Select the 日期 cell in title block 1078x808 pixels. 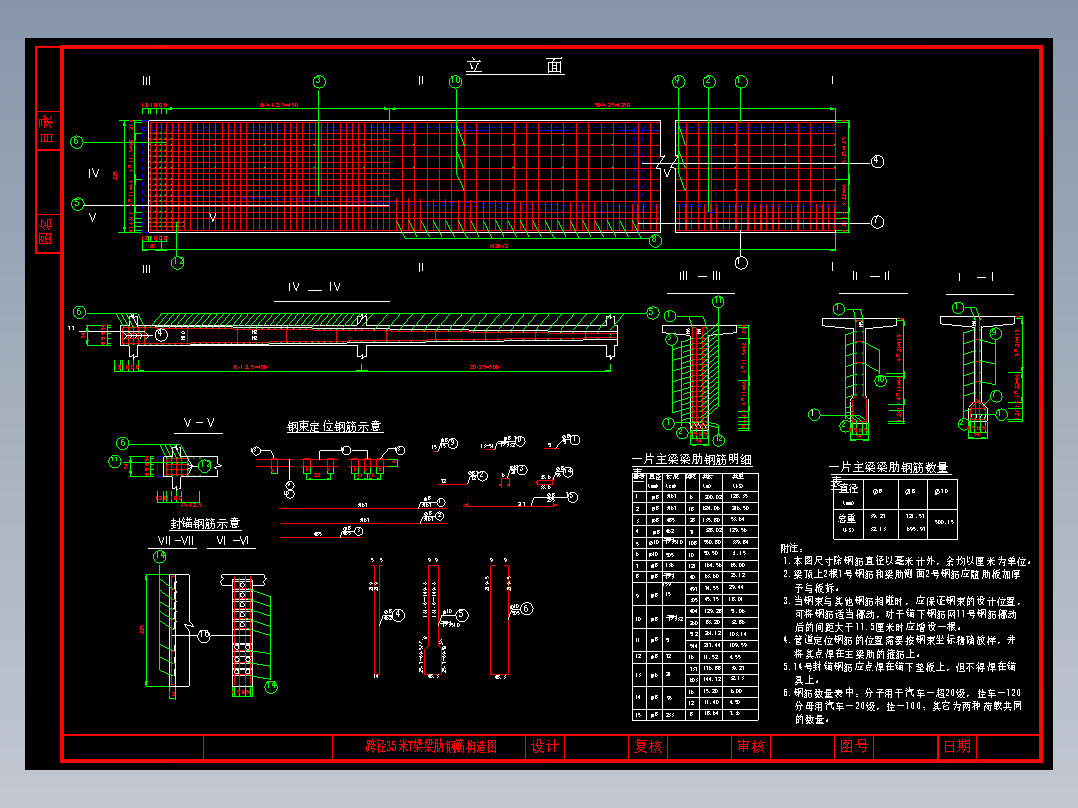tap(957, 747)
